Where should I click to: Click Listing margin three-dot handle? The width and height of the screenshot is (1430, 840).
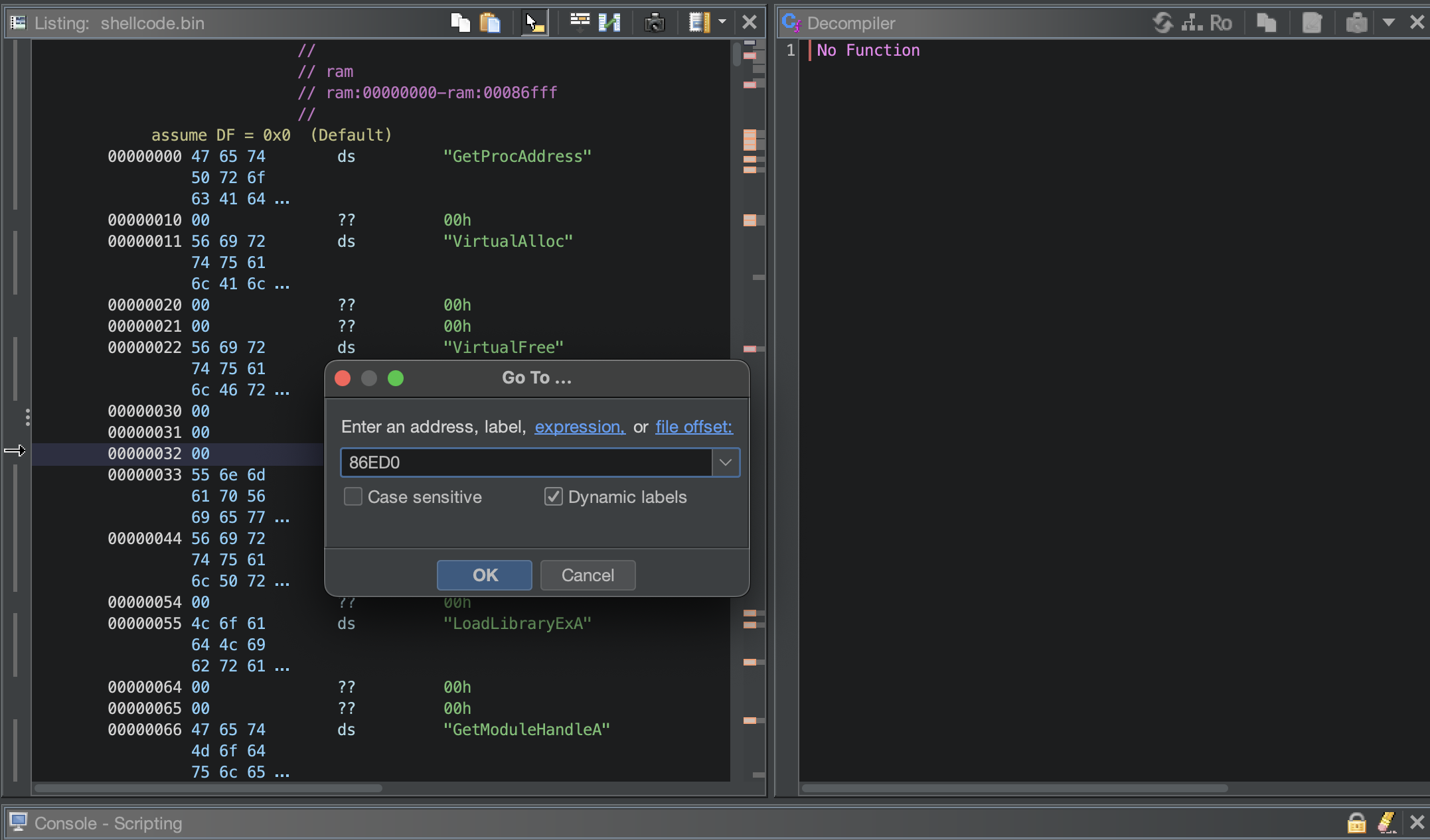[x=27, y=417]
